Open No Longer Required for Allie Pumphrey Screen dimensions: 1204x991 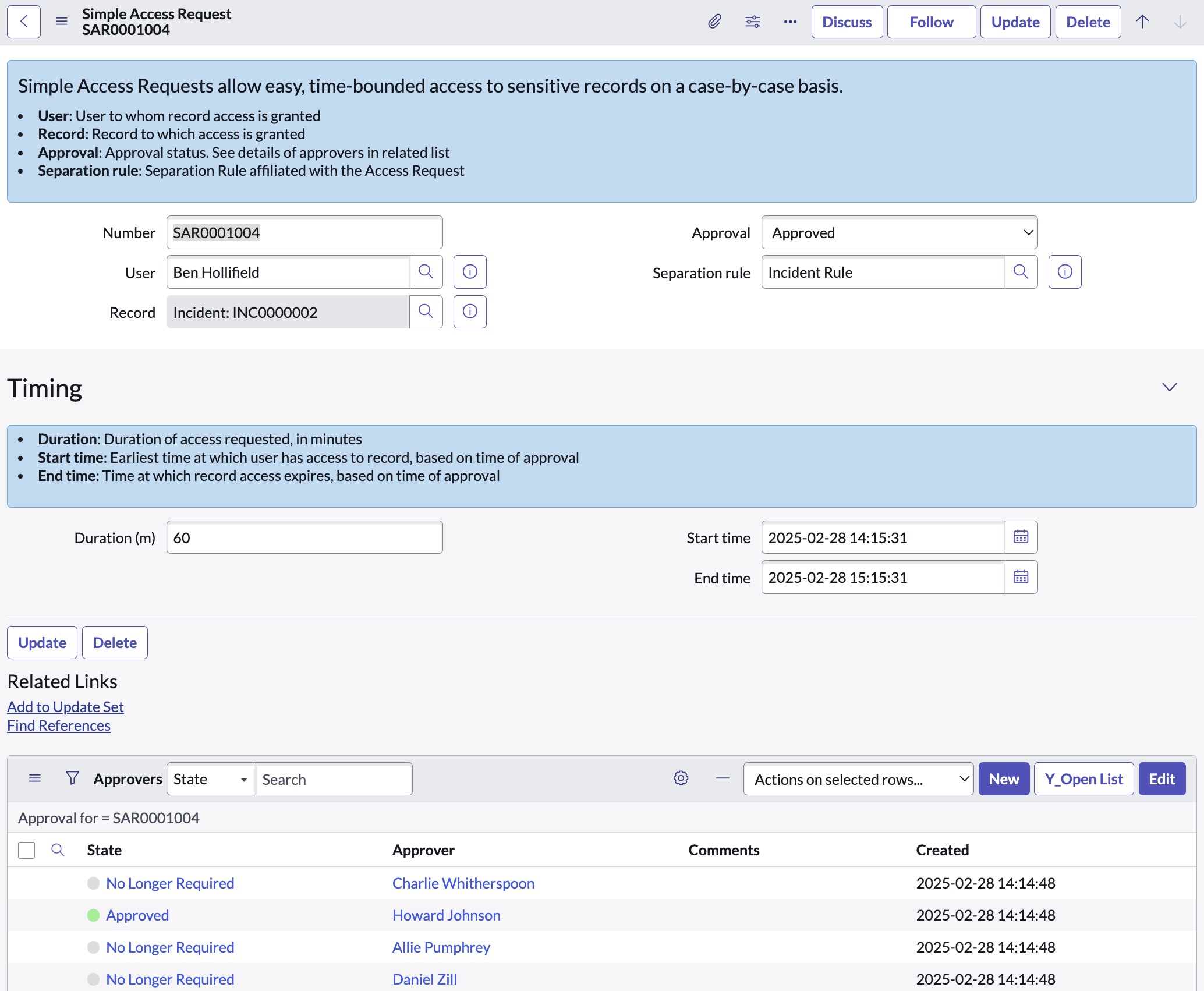[170, 947]
